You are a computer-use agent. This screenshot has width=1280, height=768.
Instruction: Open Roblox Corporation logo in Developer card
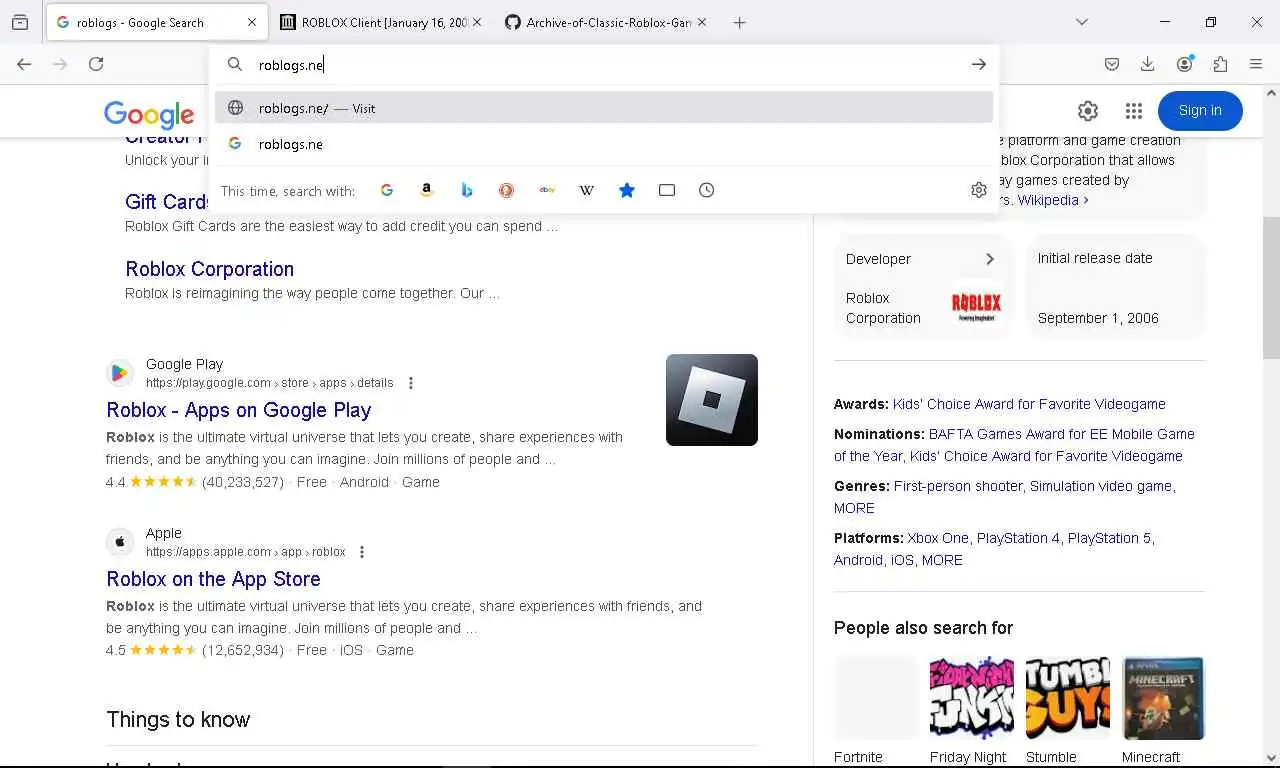[x=976, y=305]
